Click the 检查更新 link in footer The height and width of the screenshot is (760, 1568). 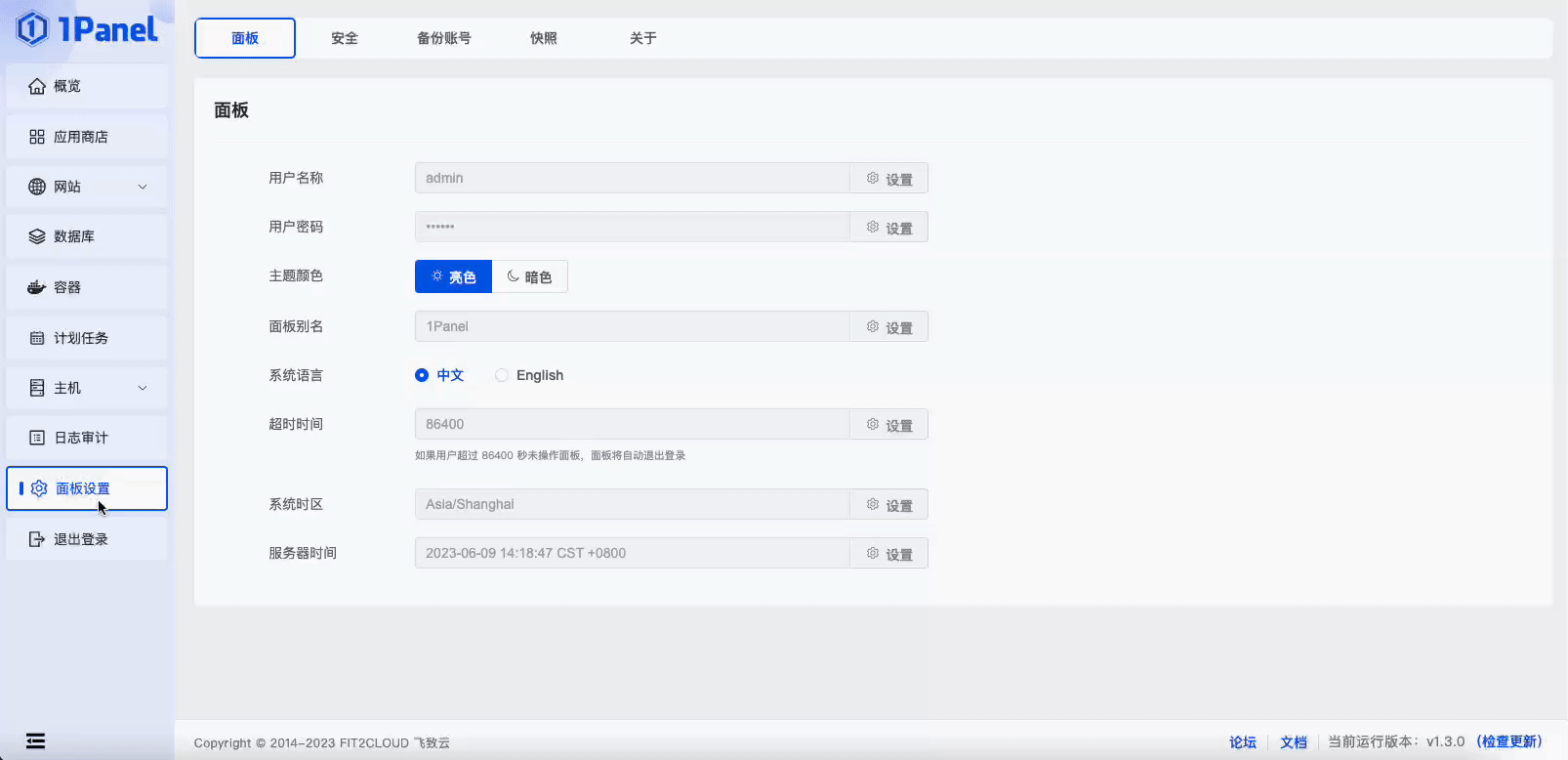pyautogui.click(x=1511, y=741)
